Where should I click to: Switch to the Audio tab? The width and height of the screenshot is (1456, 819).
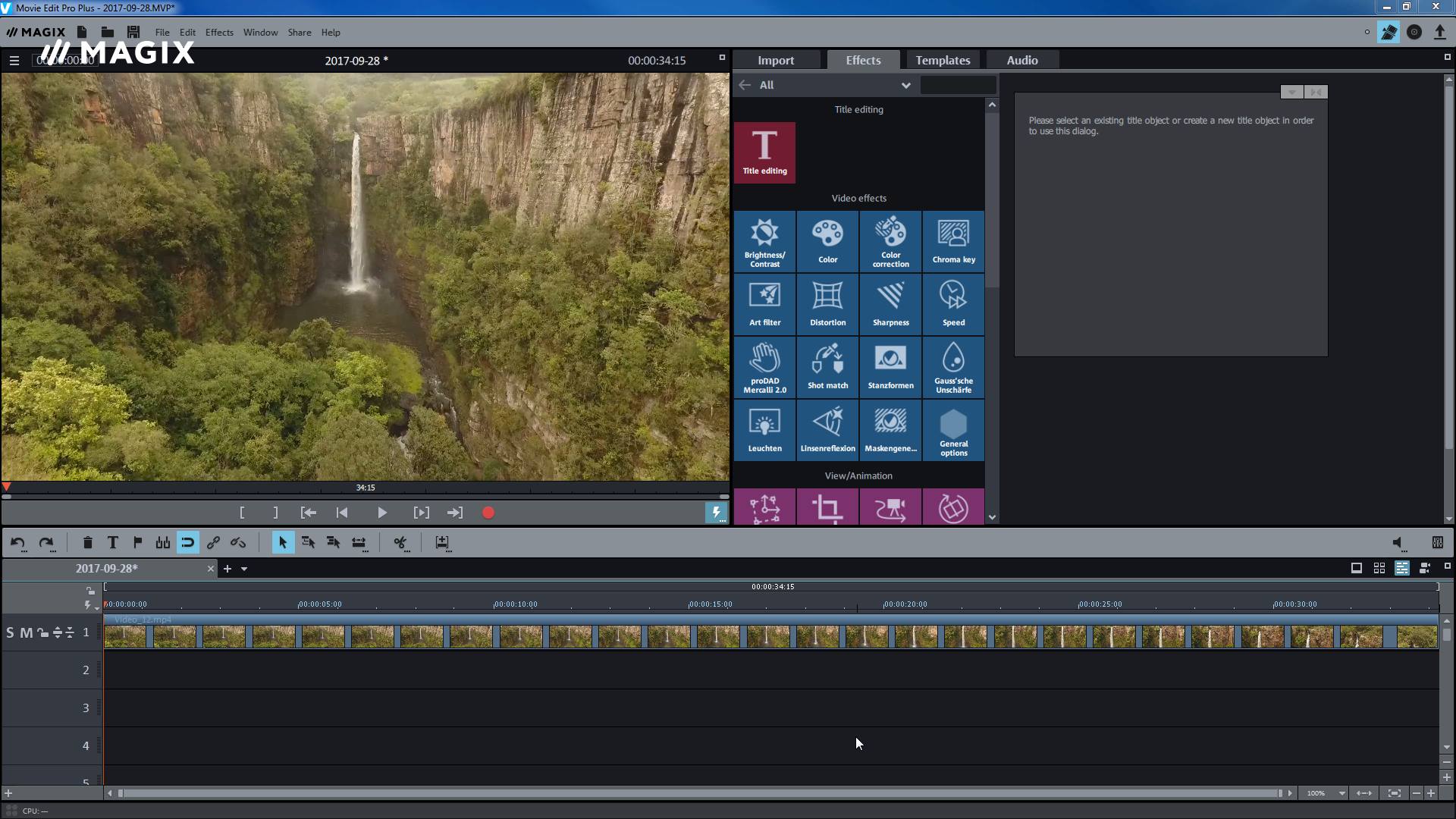click(1022, 60)
